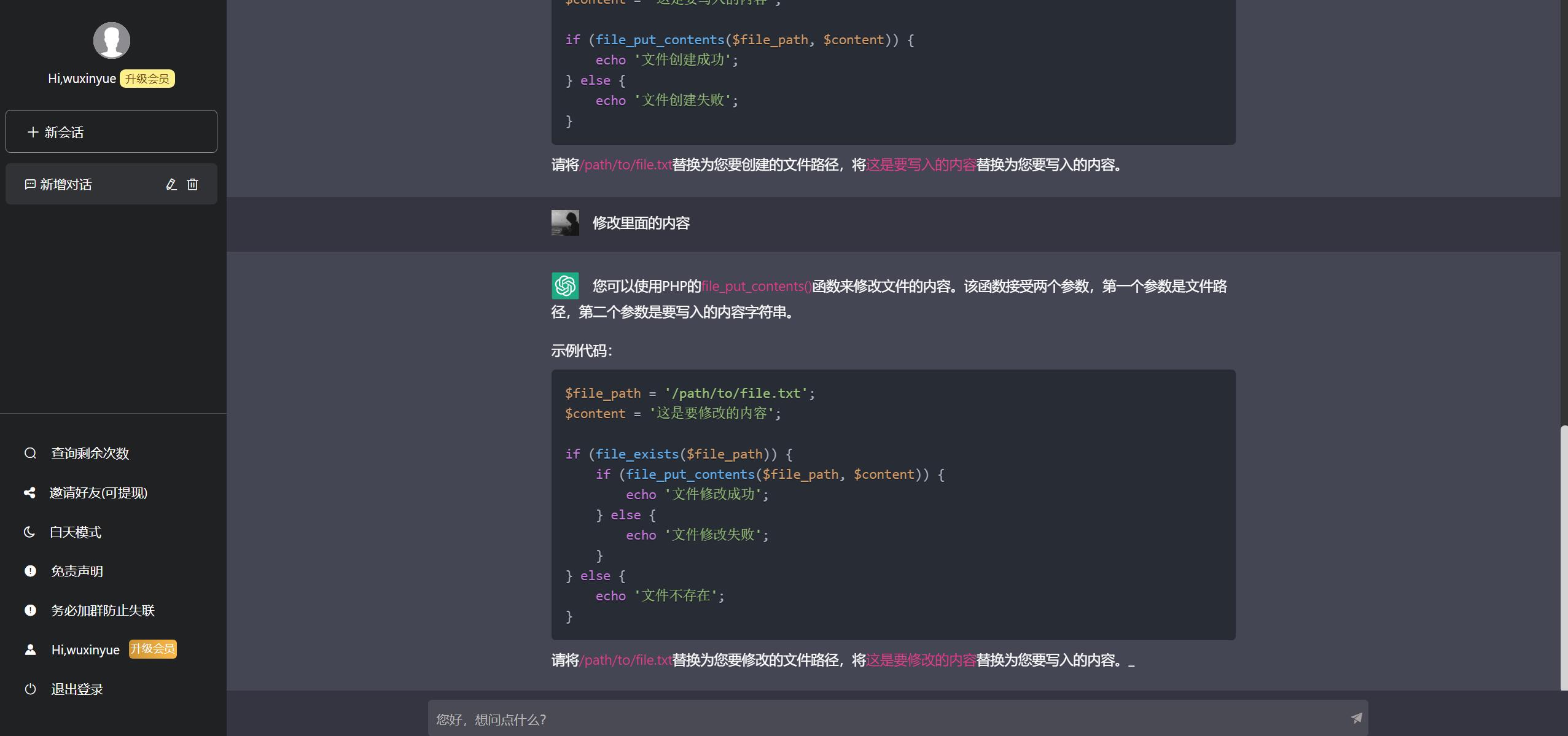Open 免责声明 disclaimer
This screenshot has height=736, width=1568.
coord(77,571)
